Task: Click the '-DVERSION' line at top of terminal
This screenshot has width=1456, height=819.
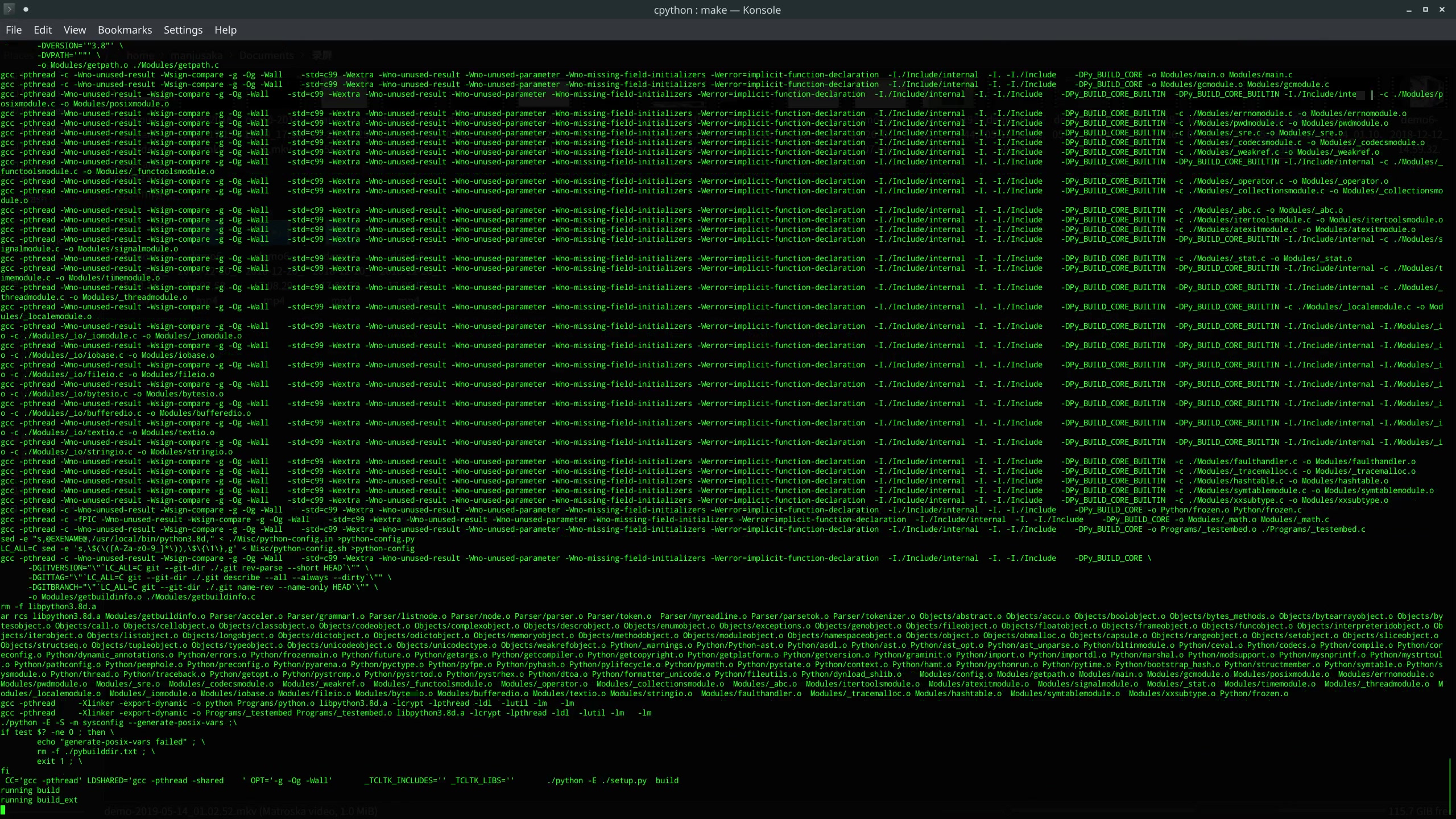Action: 80,45
